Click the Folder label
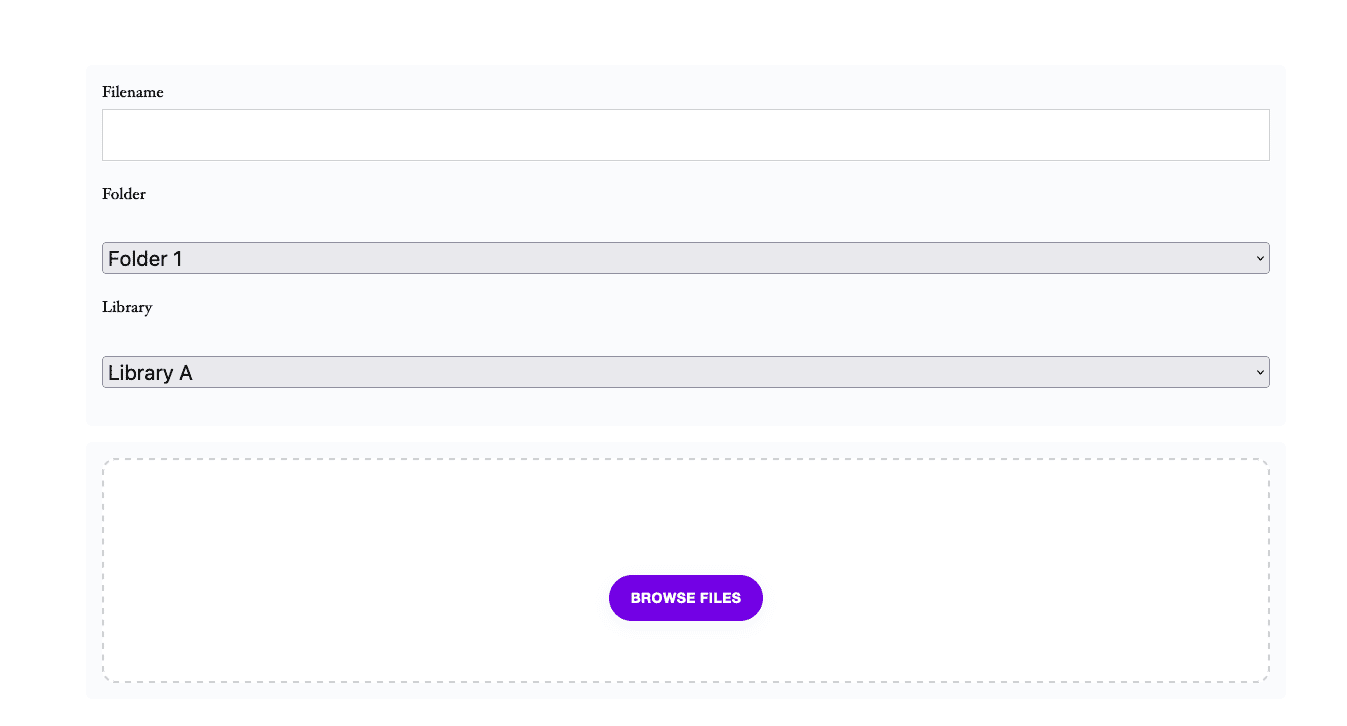The height and width of the screenshot is (726, 1347). [124, 194]
